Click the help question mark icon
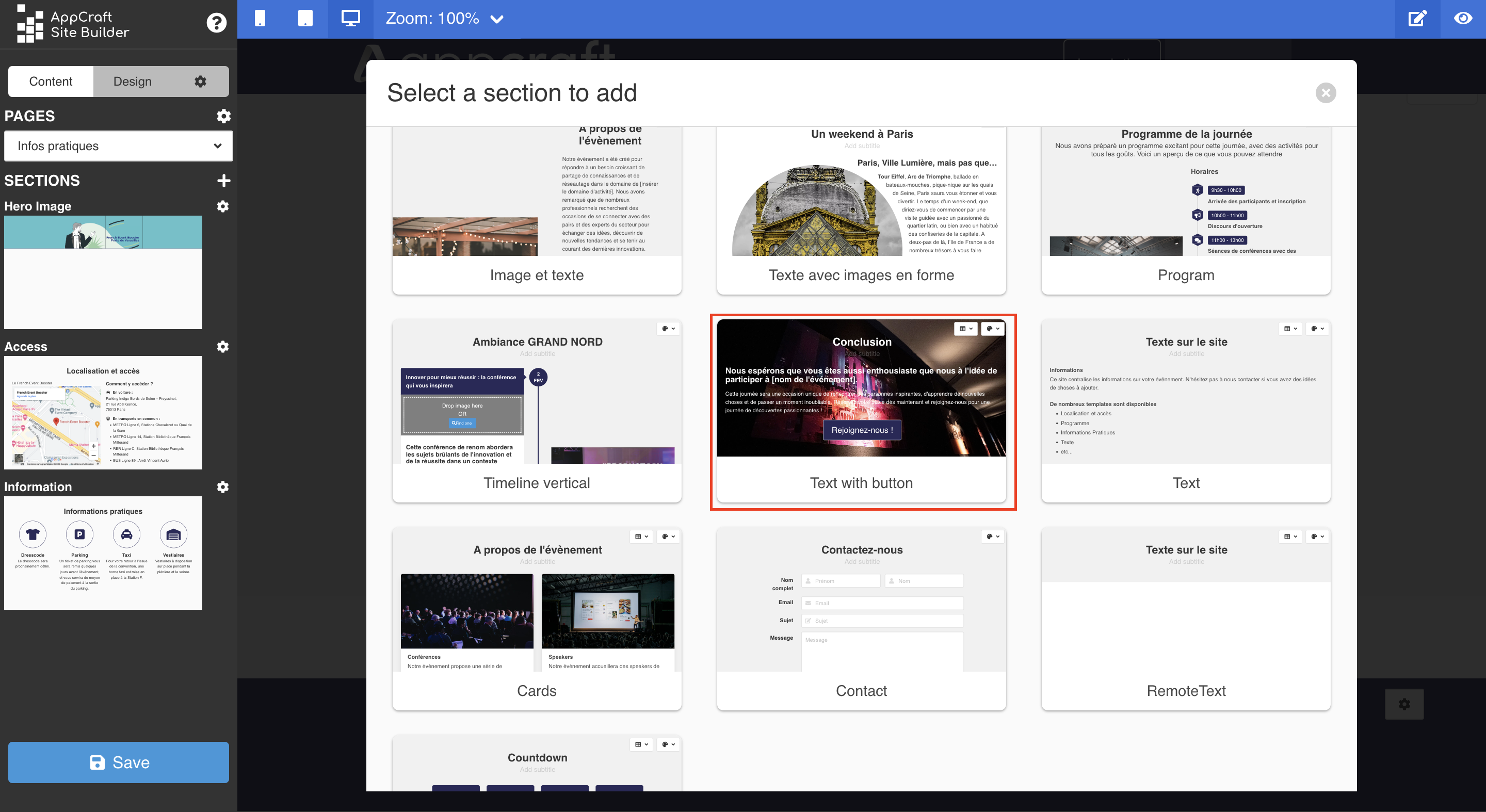 [x=216, y=23]
